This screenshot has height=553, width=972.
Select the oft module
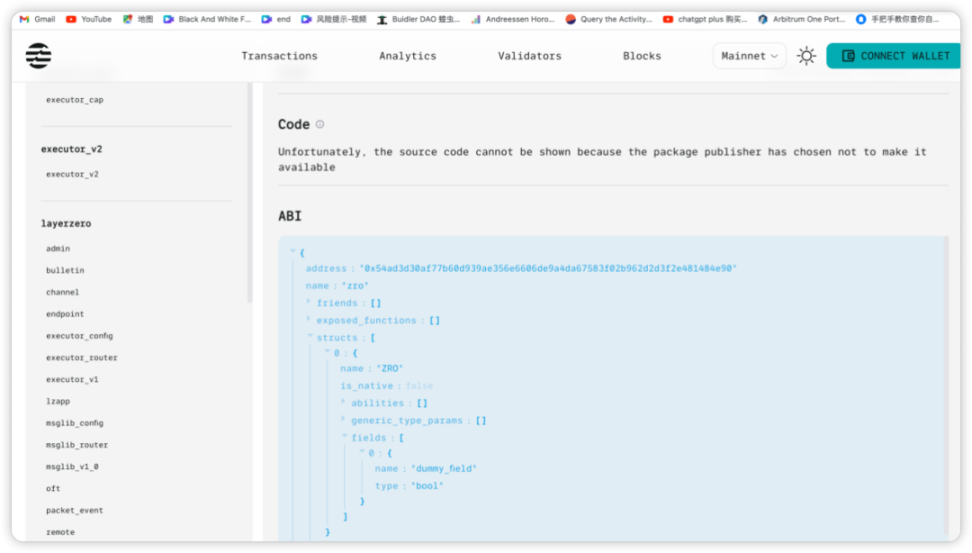click(x=53, y=489)
